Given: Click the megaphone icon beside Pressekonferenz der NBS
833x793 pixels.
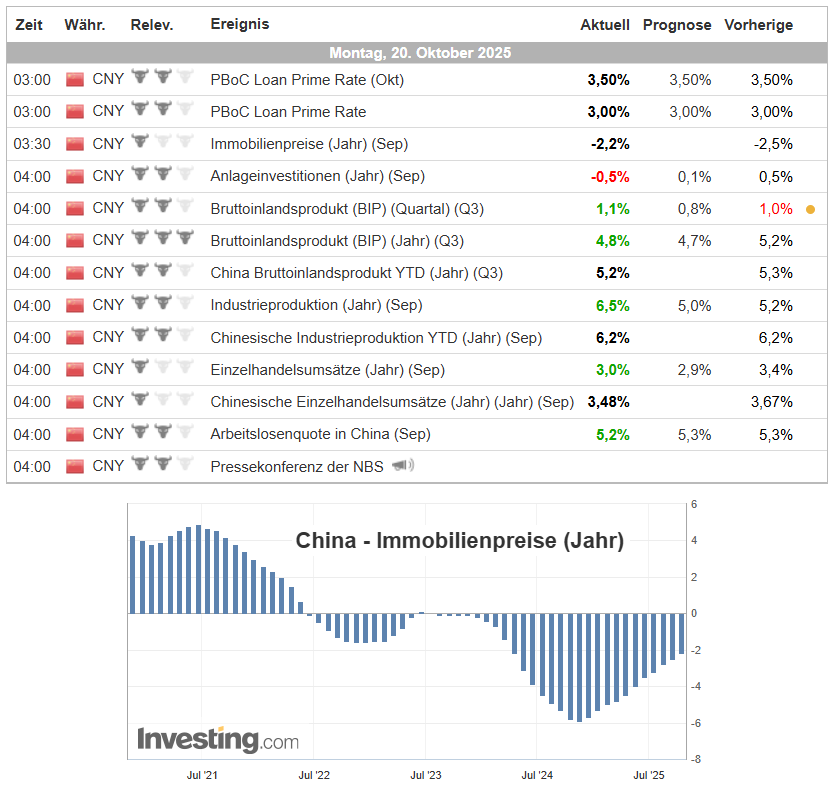Looking at the screenshot, I should [401, 466].
